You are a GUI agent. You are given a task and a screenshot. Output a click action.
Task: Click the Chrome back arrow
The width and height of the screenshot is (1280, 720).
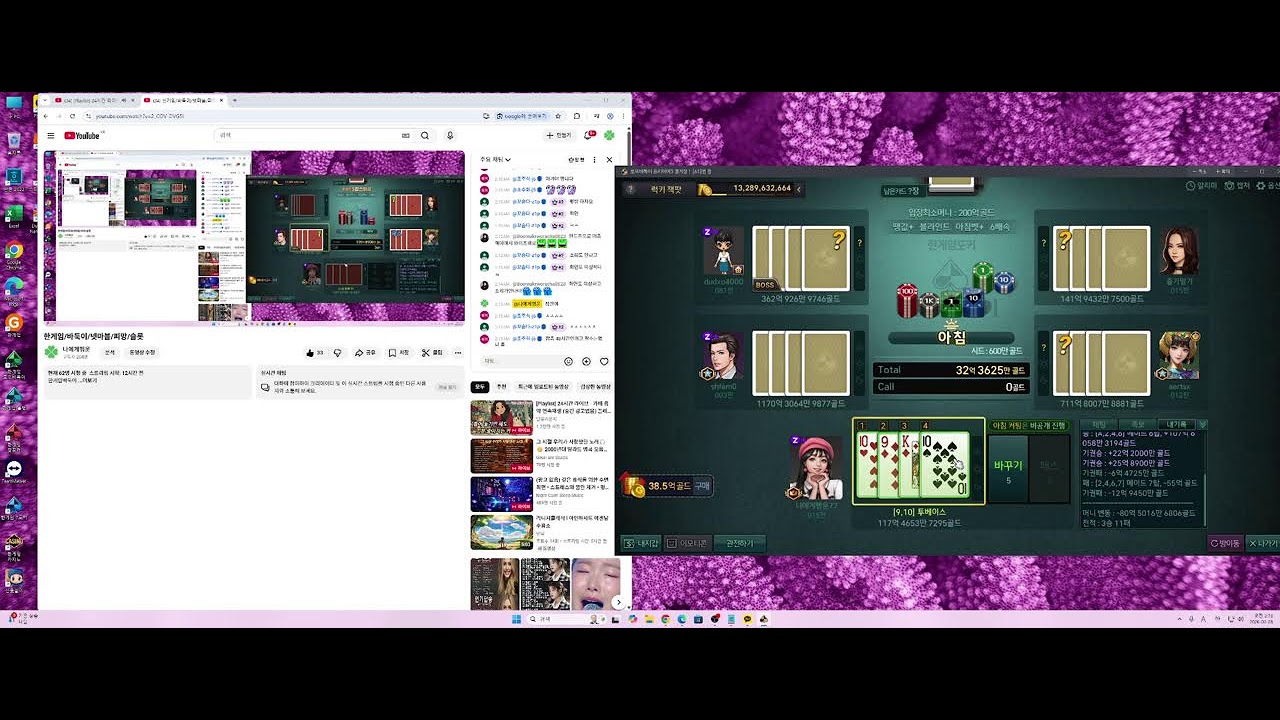coord(46,116)
